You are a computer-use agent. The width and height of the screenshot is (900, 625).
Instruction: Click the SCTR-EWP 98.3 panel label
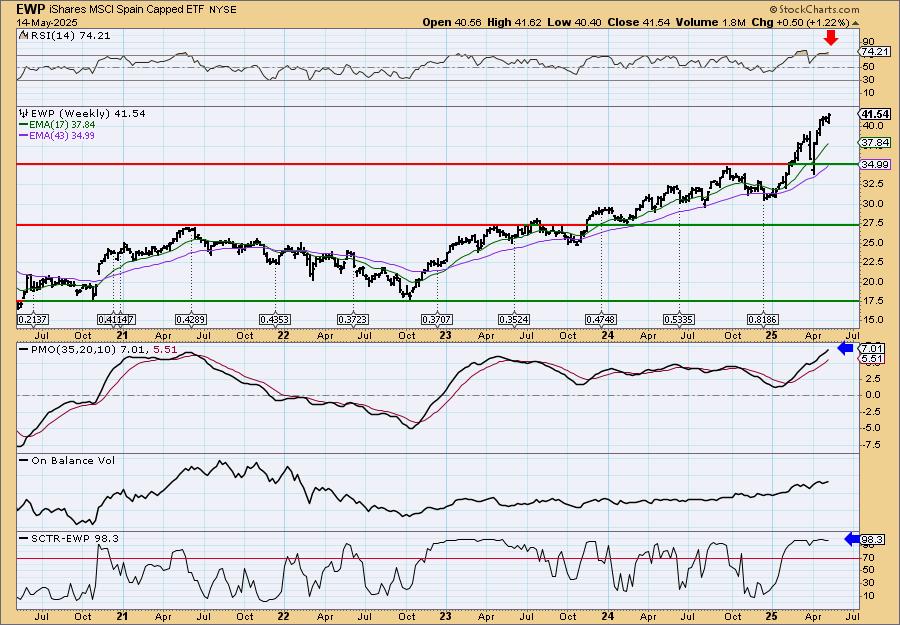tap(75, 538)
